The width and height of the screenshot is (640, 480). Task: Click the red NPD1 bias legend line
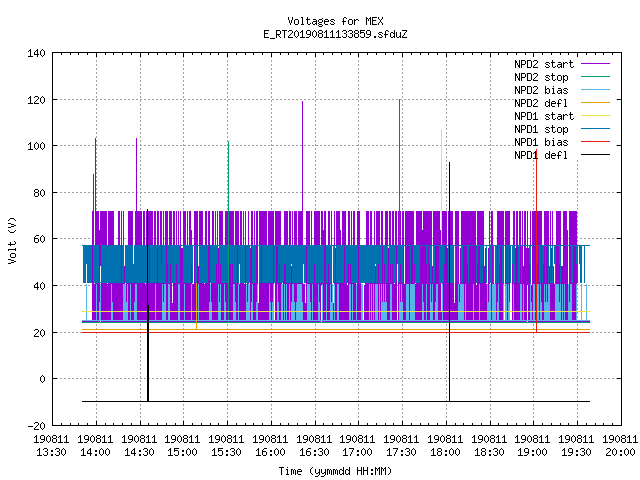click(596, 142)
